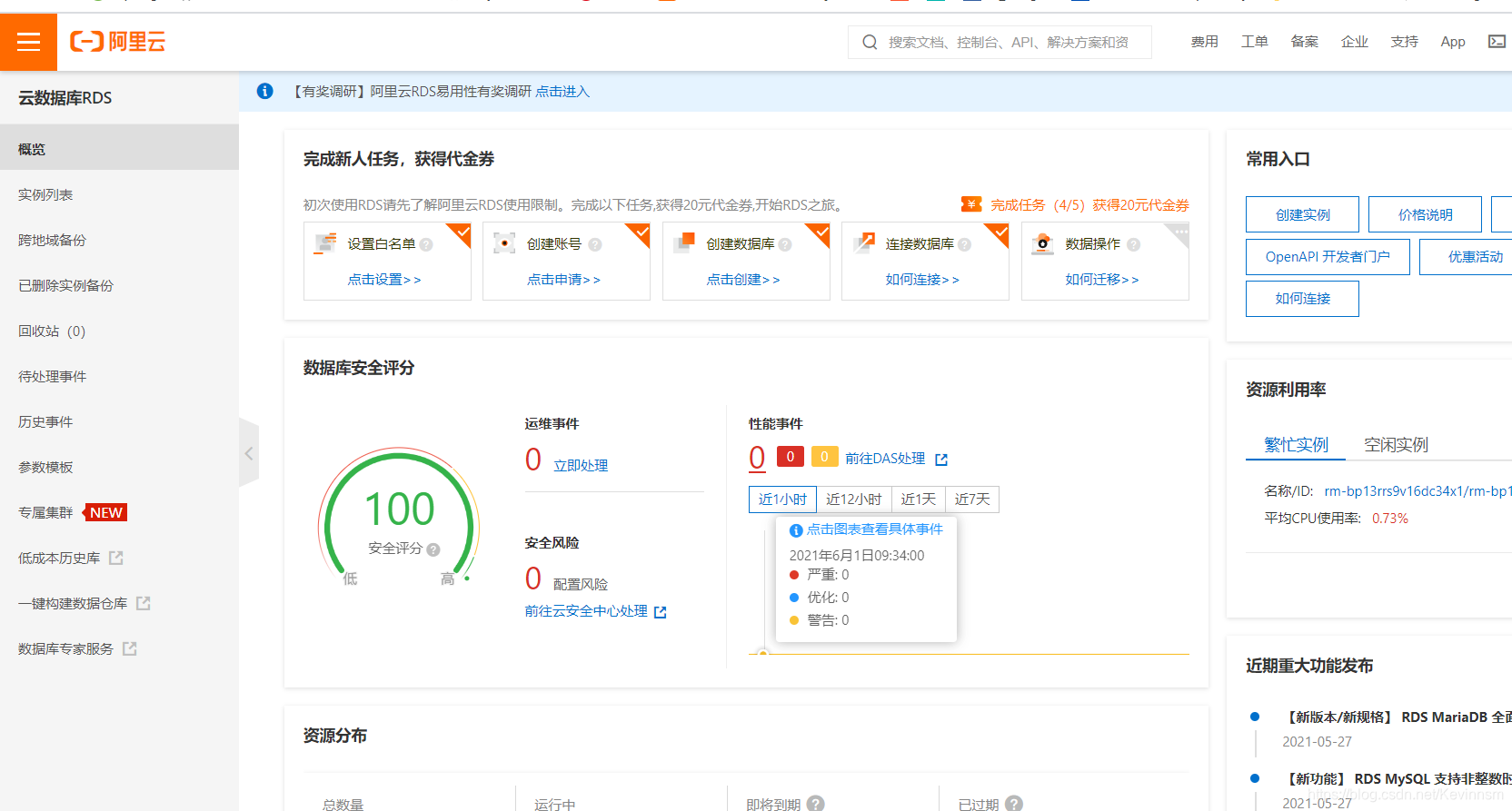The width and height of the screenshot is (1512, 811).
Task: Open 工单 in the top navigation
Action: [x=1254, y=42]
